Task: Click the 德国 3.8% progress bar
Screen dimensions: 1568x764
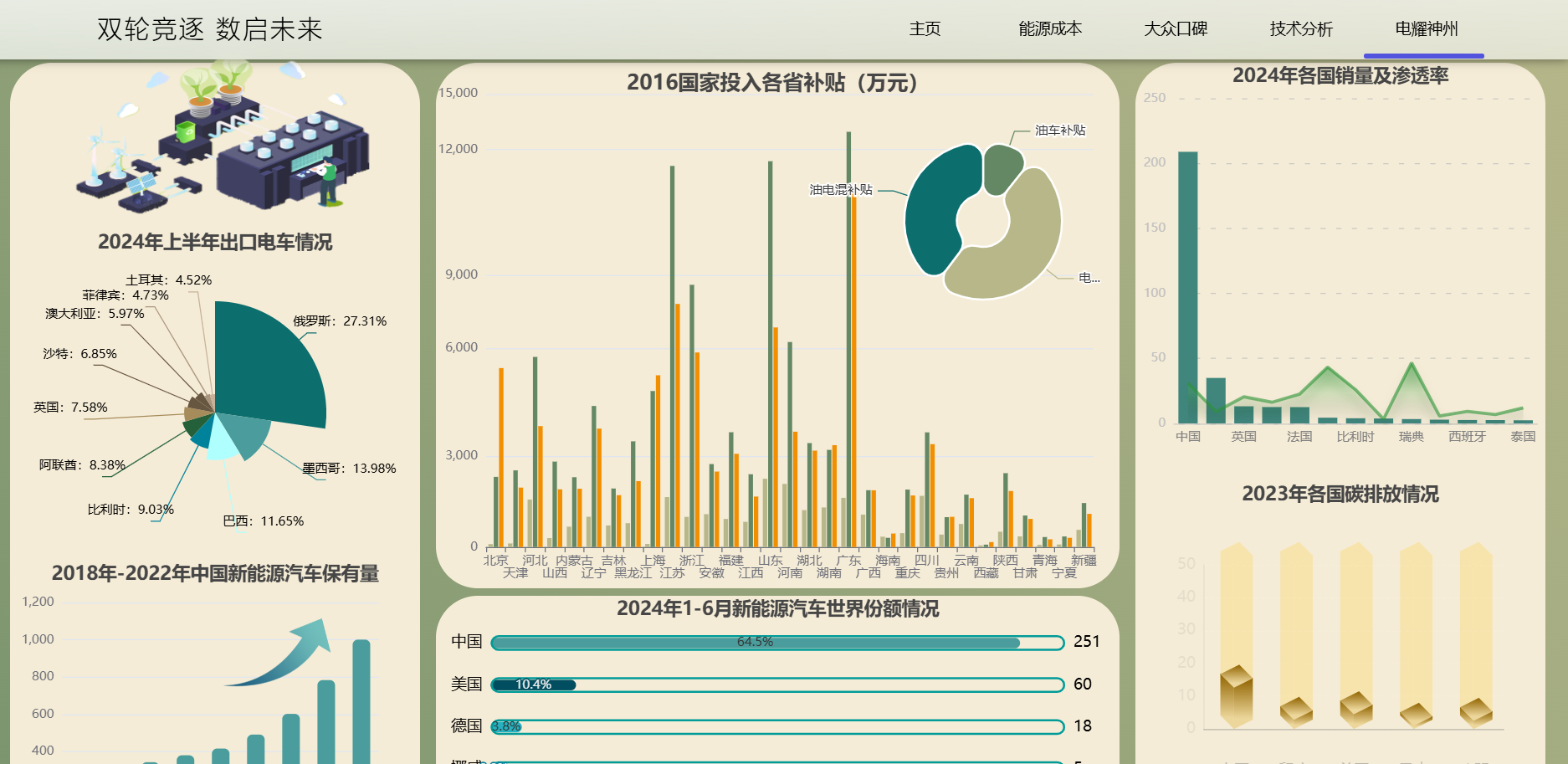Action: [777, 726]
